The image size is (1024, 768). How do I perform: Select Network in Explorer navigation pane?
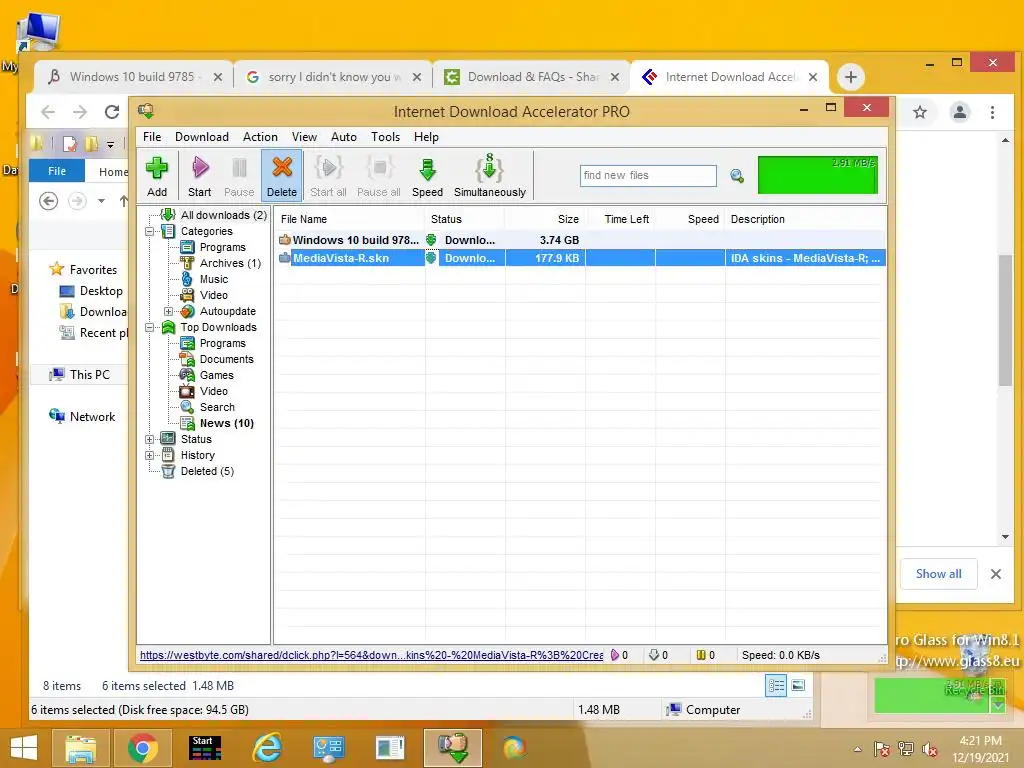(82, 417)
